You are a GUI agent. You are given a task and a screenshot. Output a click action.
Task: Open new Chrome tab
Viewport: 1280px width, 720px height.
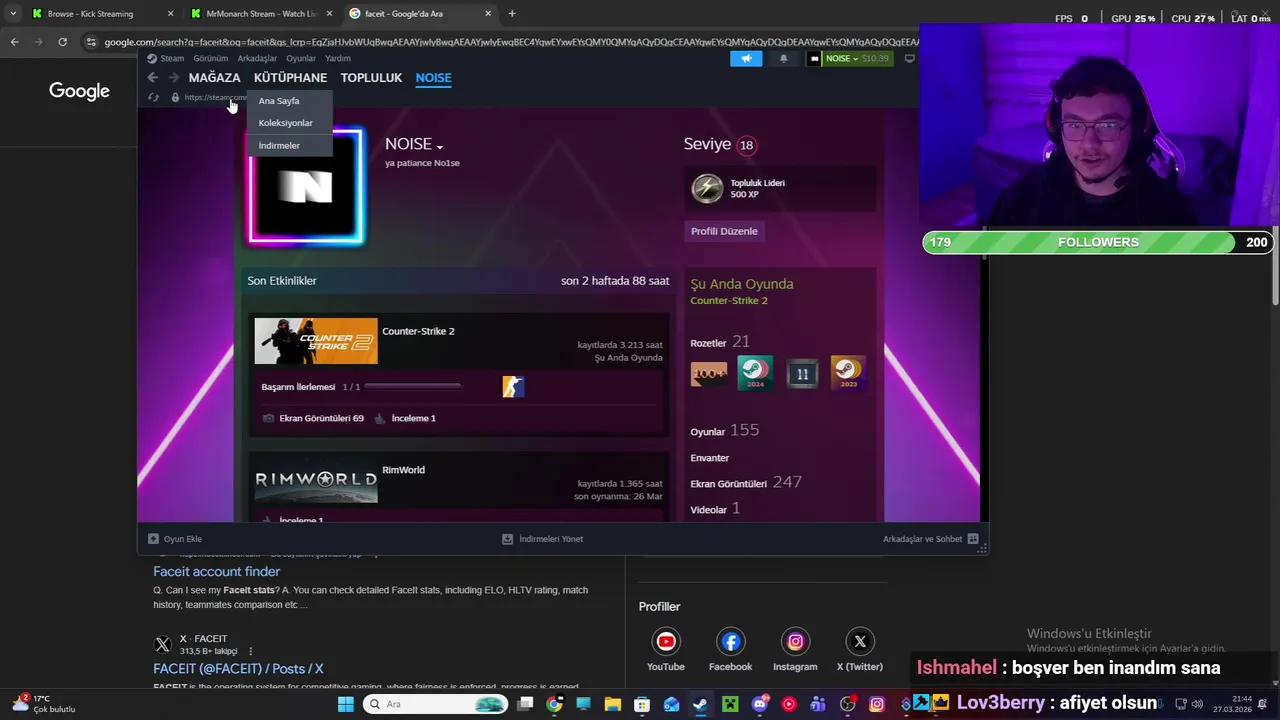(x=512, y=14)
